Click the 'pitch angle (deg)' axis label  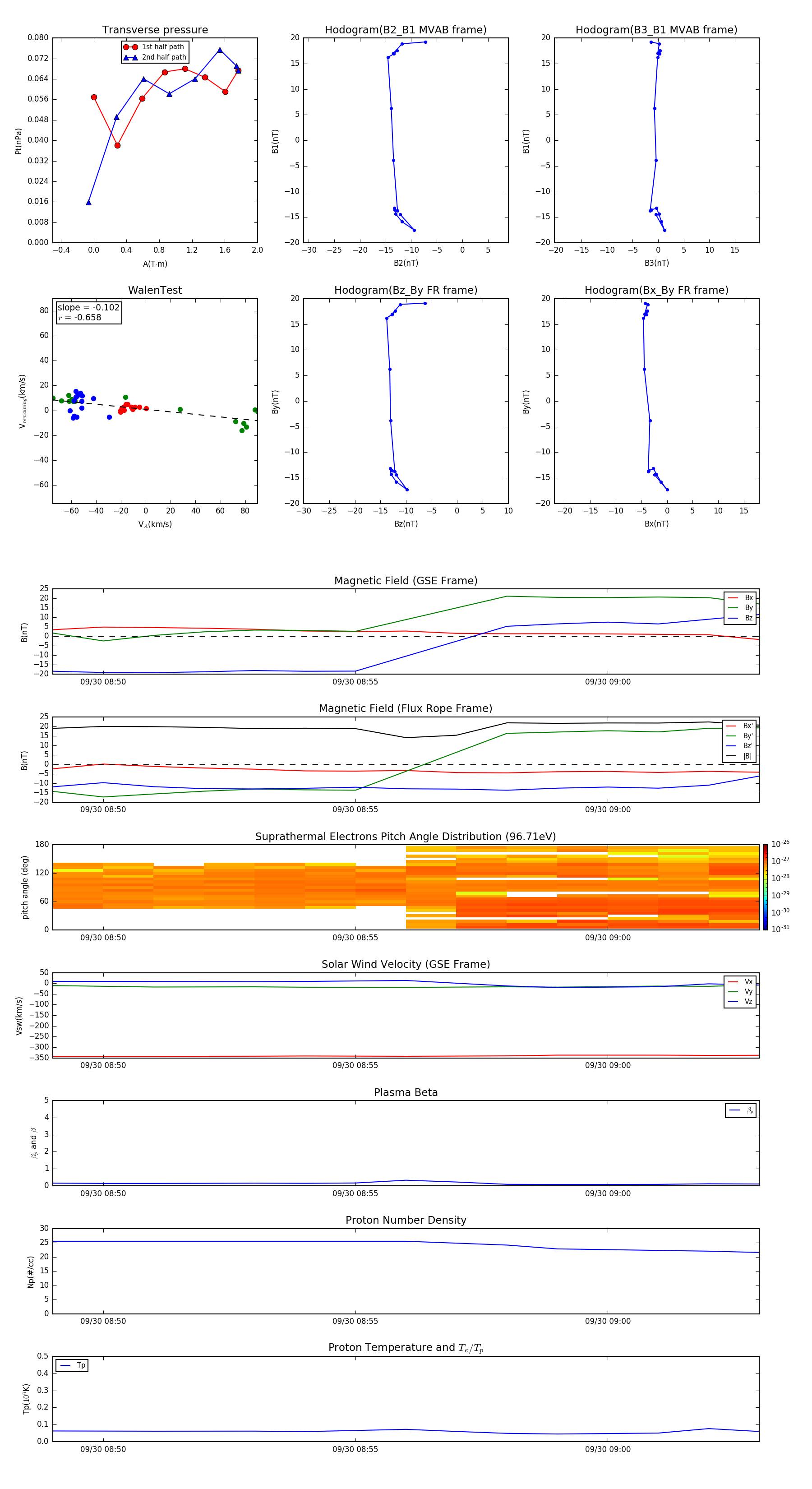[25, 888]
